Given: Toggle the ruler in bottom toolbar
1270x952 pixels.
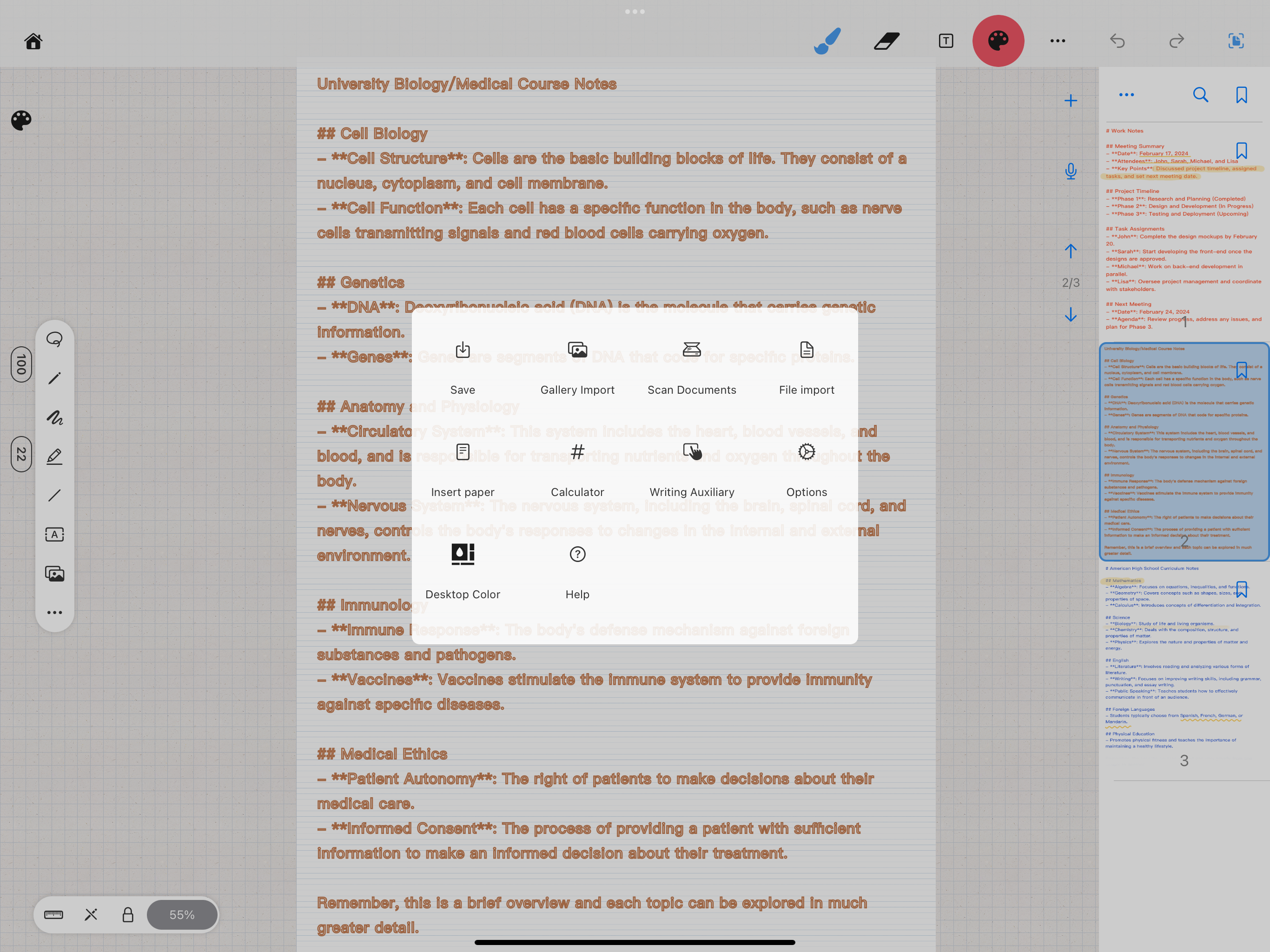Looking at the screenshot, I should pos(53,914).
